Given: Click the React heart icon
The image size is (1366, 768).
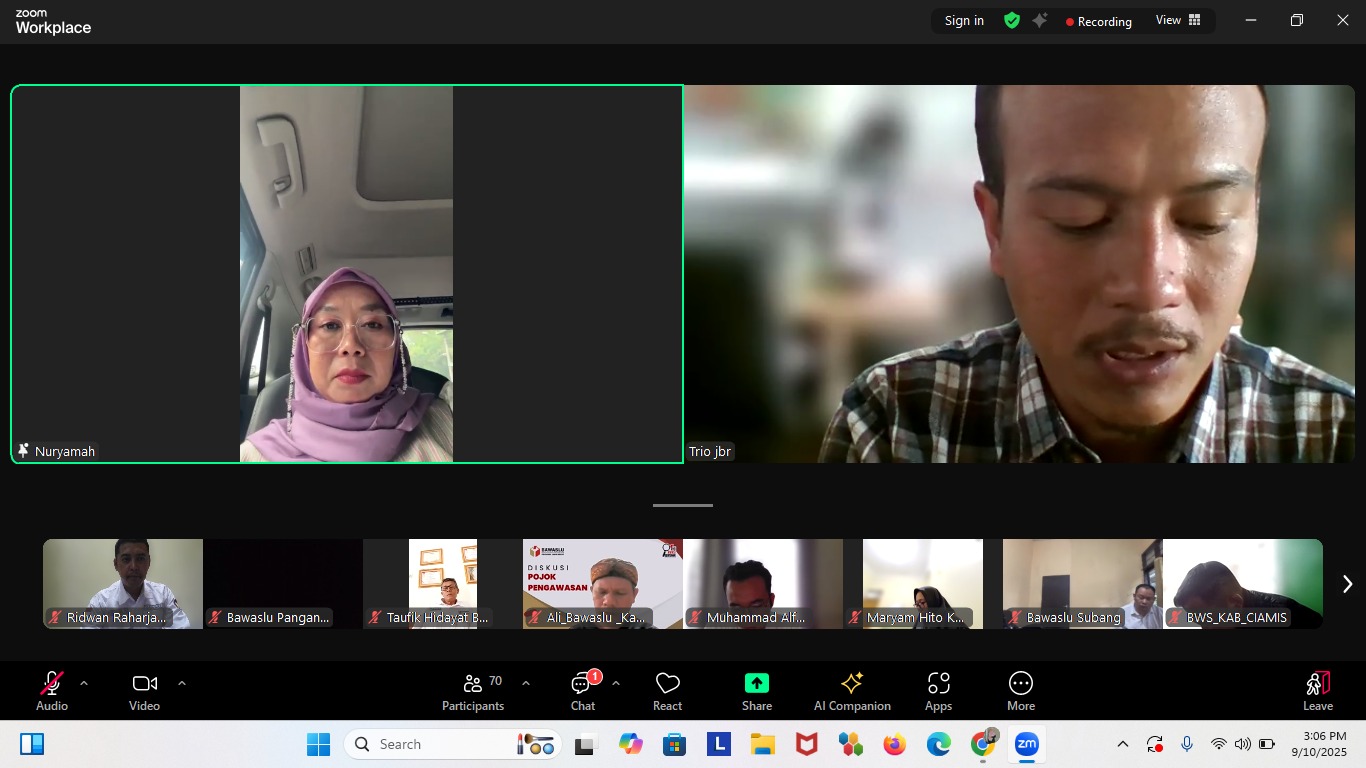Looking at the screenshot, I should pyautogui.click(x=667, y=683).
